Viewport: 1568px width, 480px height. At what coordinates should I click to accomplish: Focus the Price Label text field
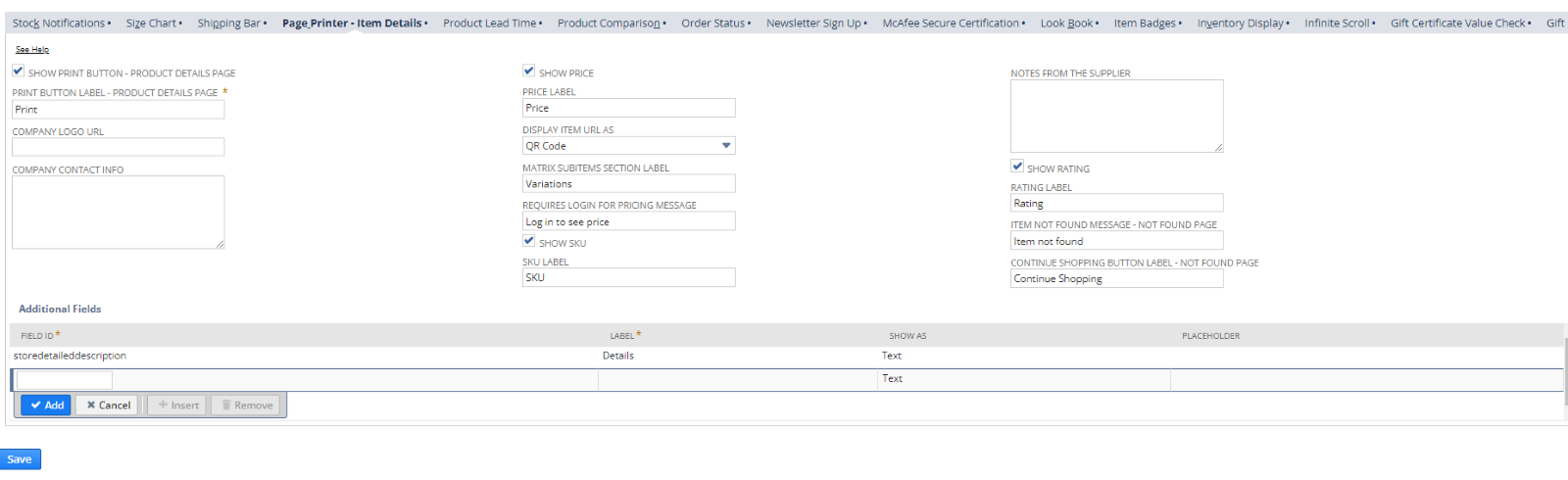click(x=628, y=109)
